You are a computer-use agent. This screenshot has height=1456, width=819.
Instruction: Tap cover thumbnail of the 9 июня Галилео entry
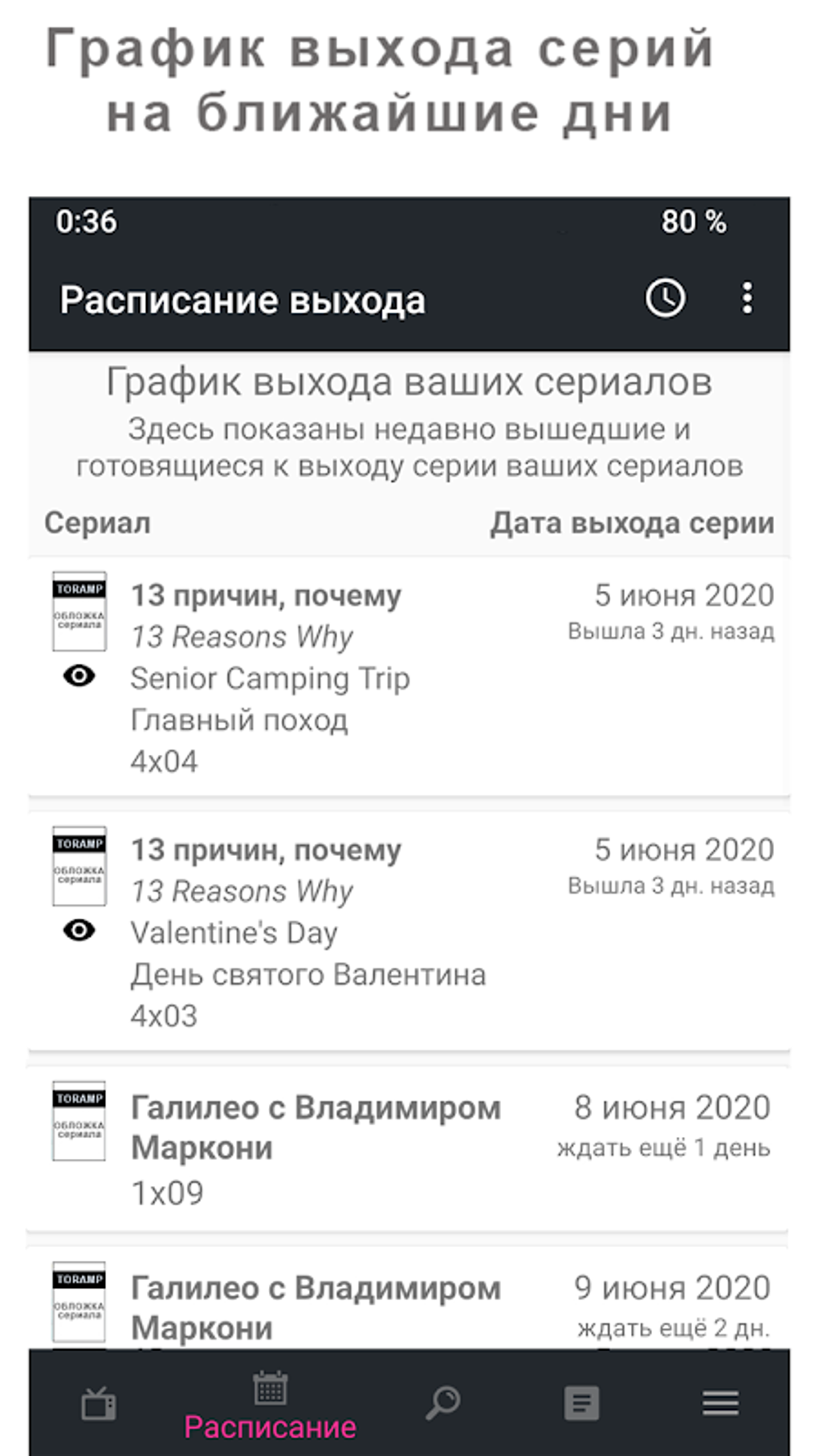79,1301
